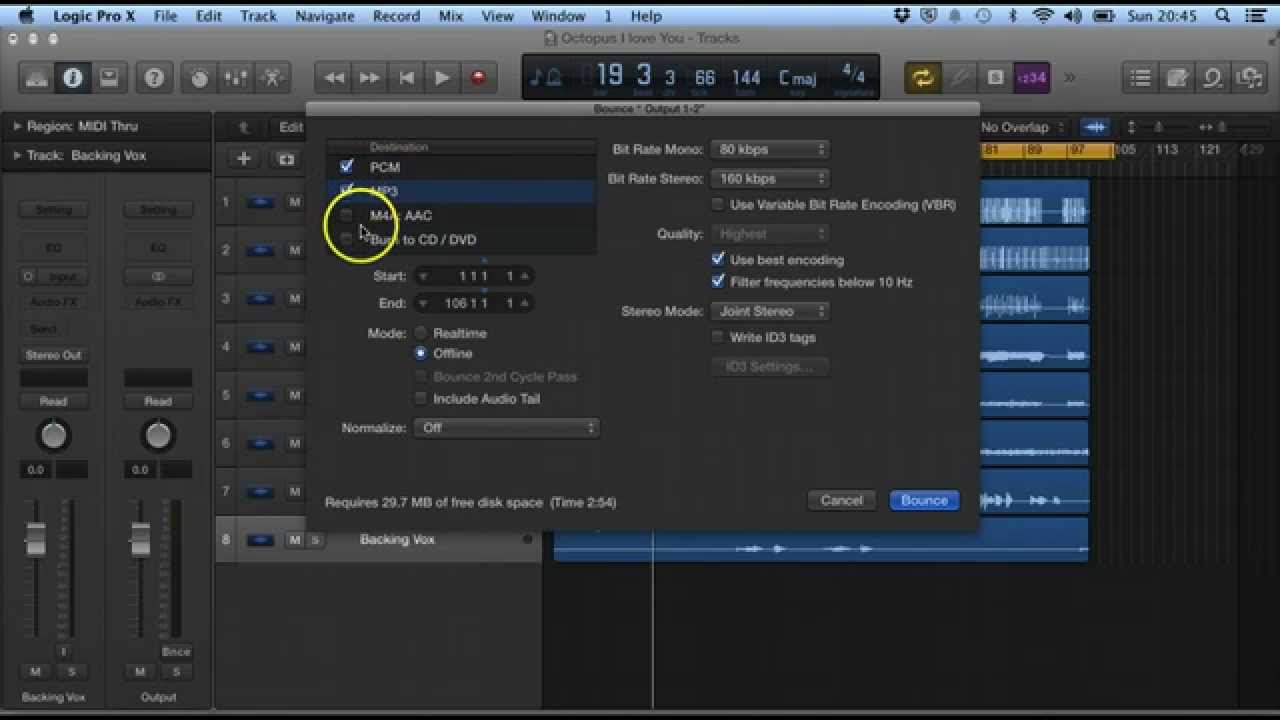Open the File menu

pyautogui.click(x=165, y=16)
